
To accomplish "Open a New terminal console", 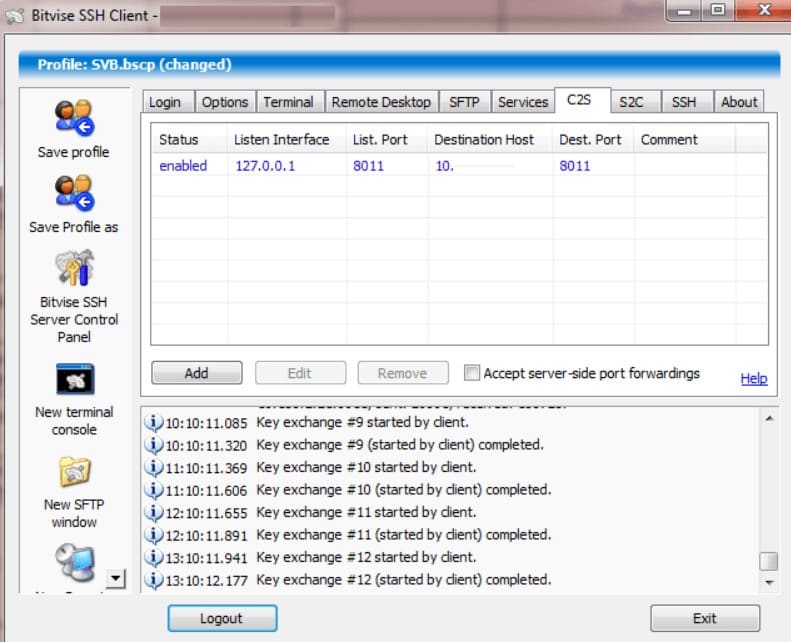I will pos(75,379).
